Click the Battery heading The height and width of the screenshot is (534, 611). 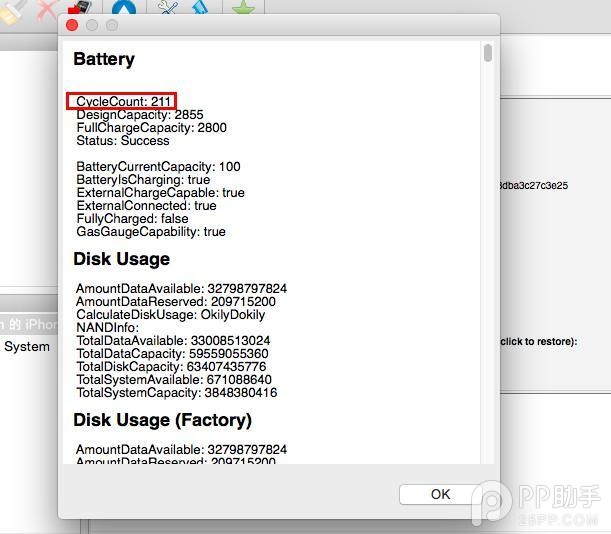104,59
